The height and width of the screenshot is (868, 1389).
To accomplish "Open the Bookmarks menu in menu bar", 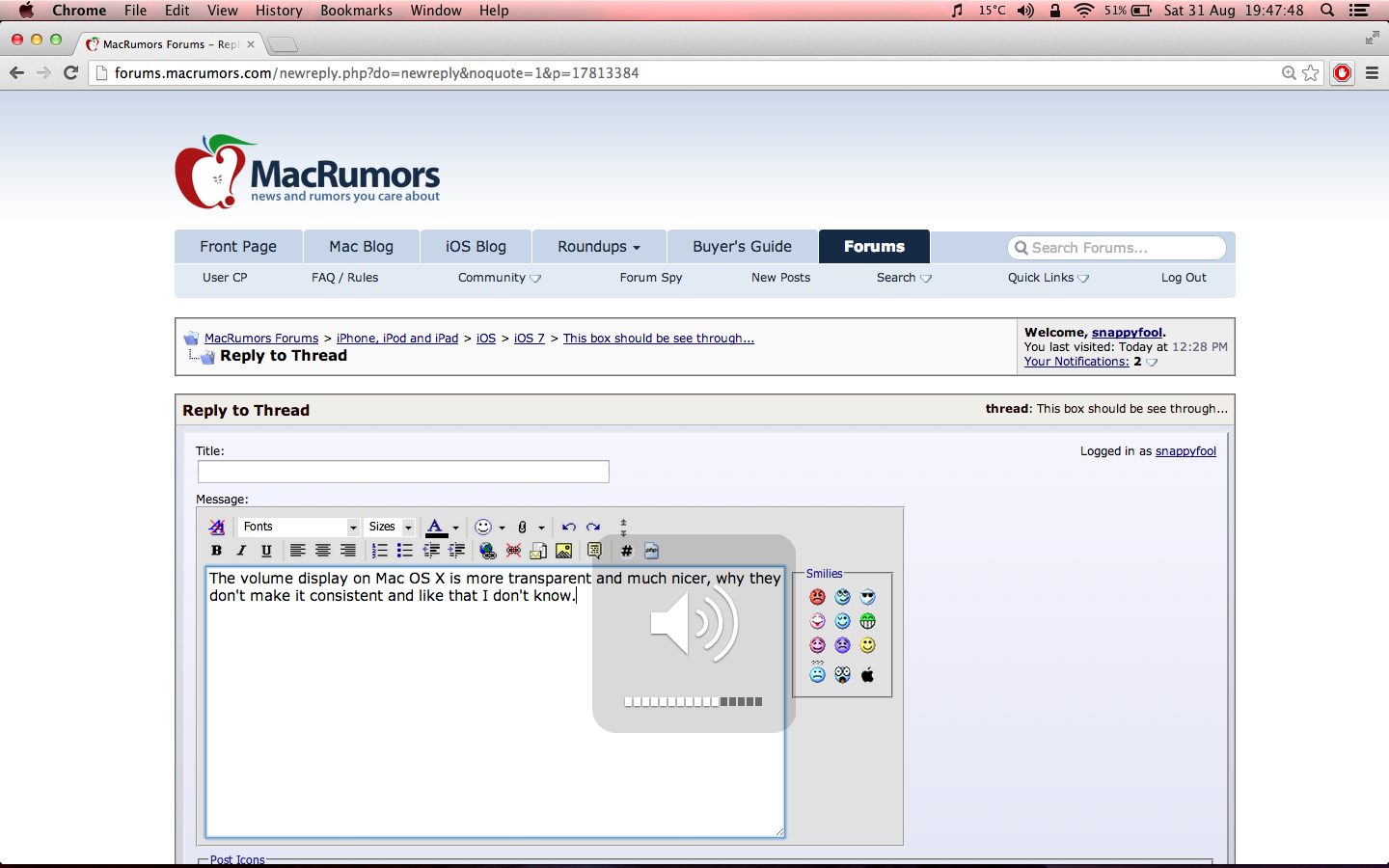I will tap(356, 11).
